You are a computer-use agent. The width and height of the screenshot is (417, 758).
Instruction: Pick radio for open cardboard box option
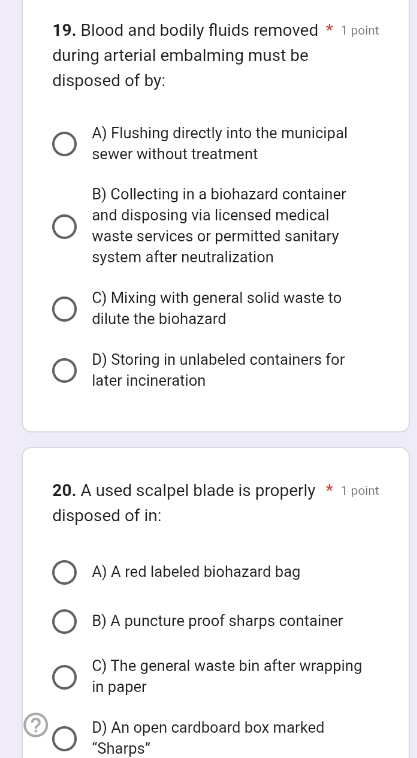(x=64, y=739)
